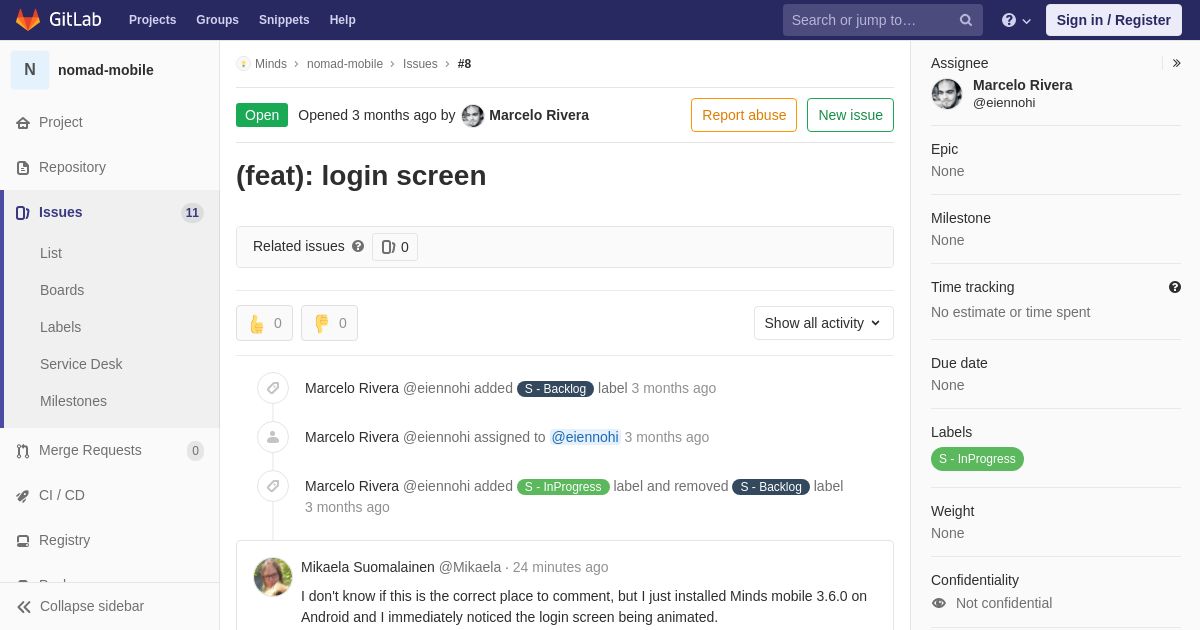1200x630 pixels.
Task: Click the removed S - Backlog label
Action: tap(771, 486)
